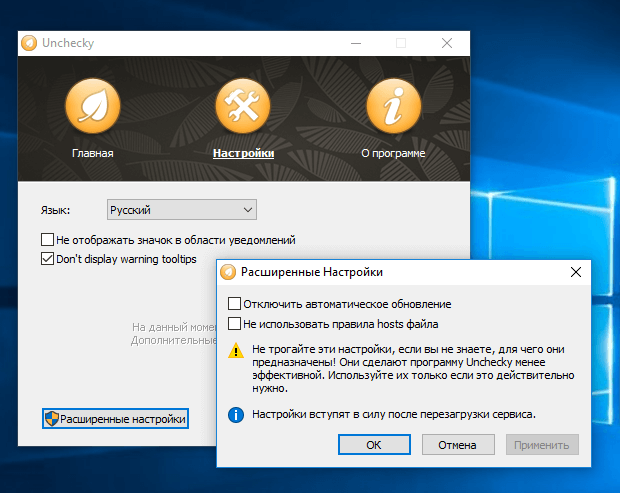Image resolution: width=620 pixels, height=493 pixels.
Task: Switch to the О программе tab label
Action: 393,153
